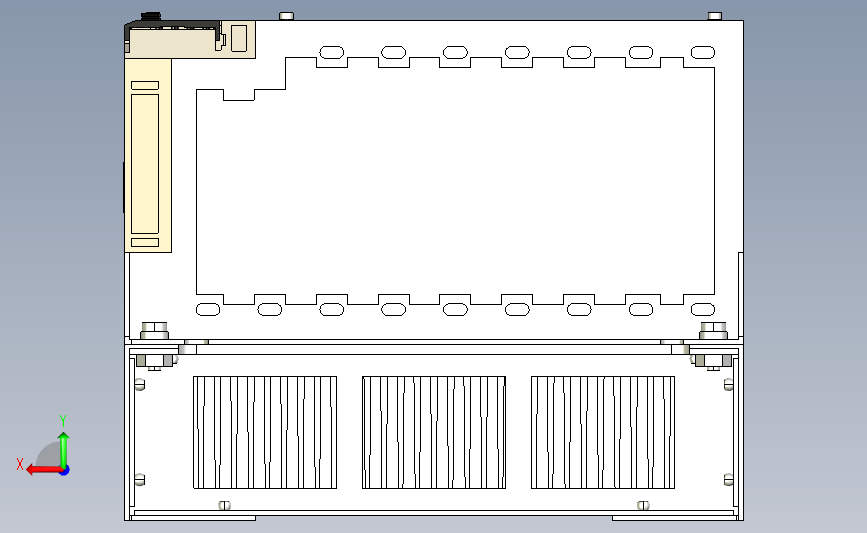867x533 pixels.
Task: Select the tall yellow module on the left edge
Action: (x=148, y=155)
